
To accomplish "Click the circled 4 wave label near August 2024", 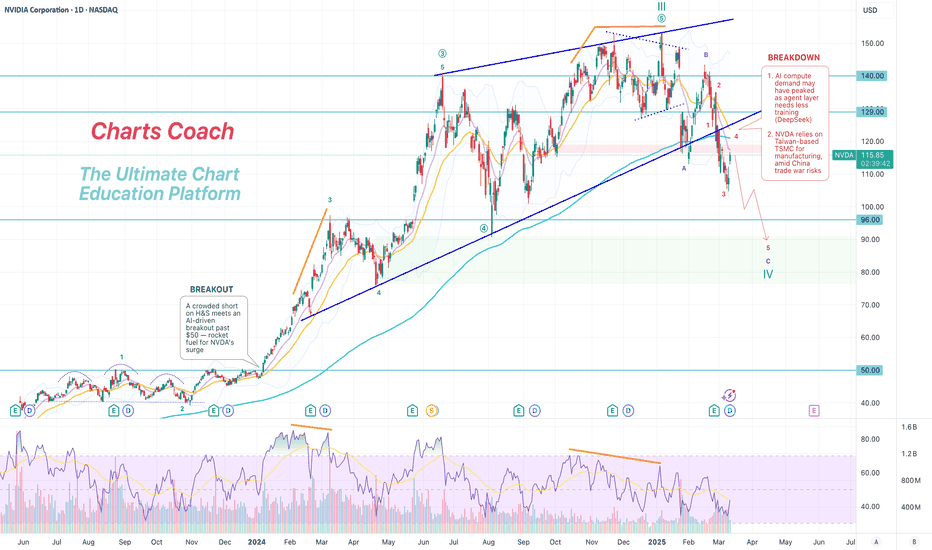I will pos(484,228).
